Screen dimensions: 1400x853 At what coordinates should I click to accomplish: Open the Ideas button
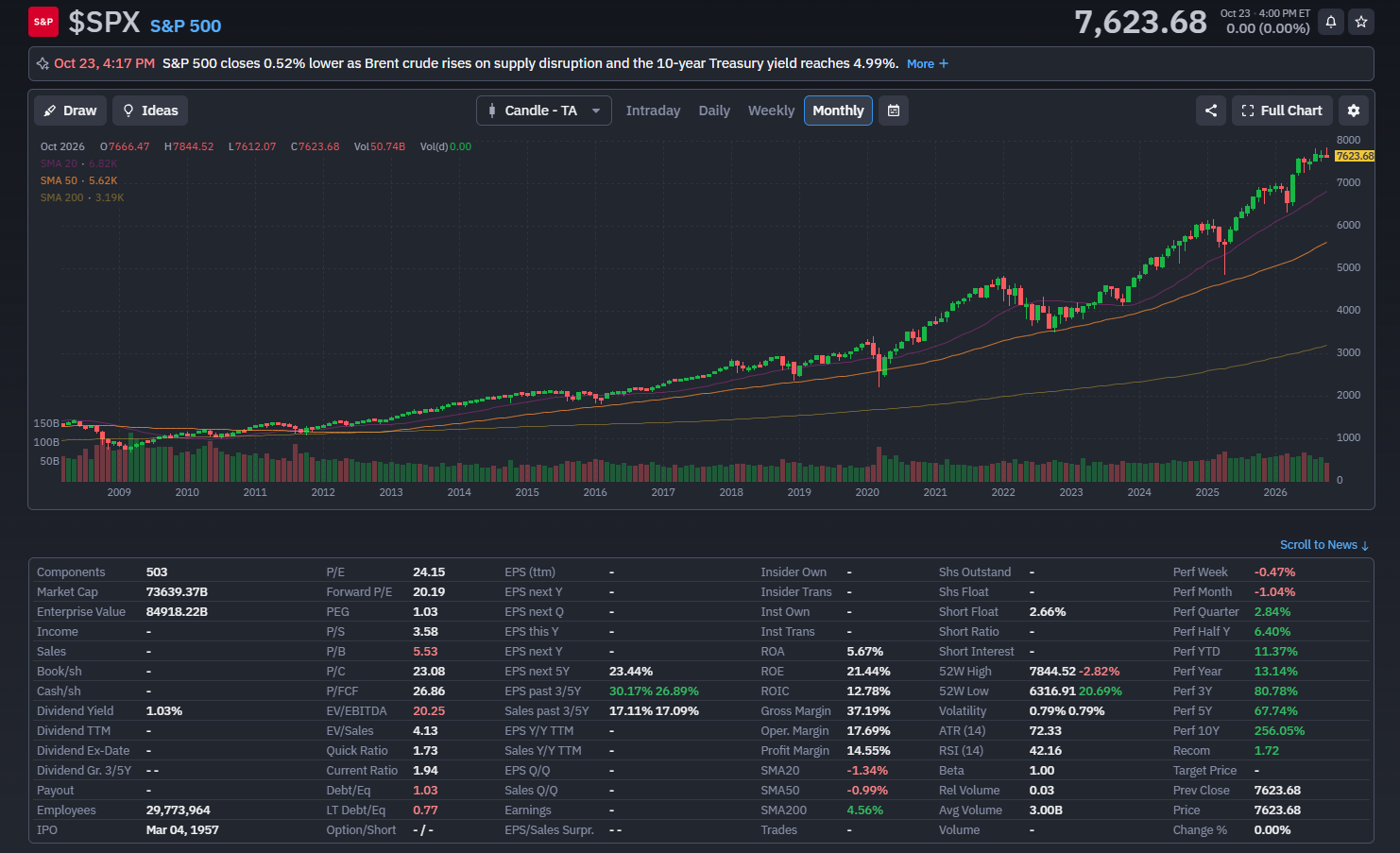150,111
